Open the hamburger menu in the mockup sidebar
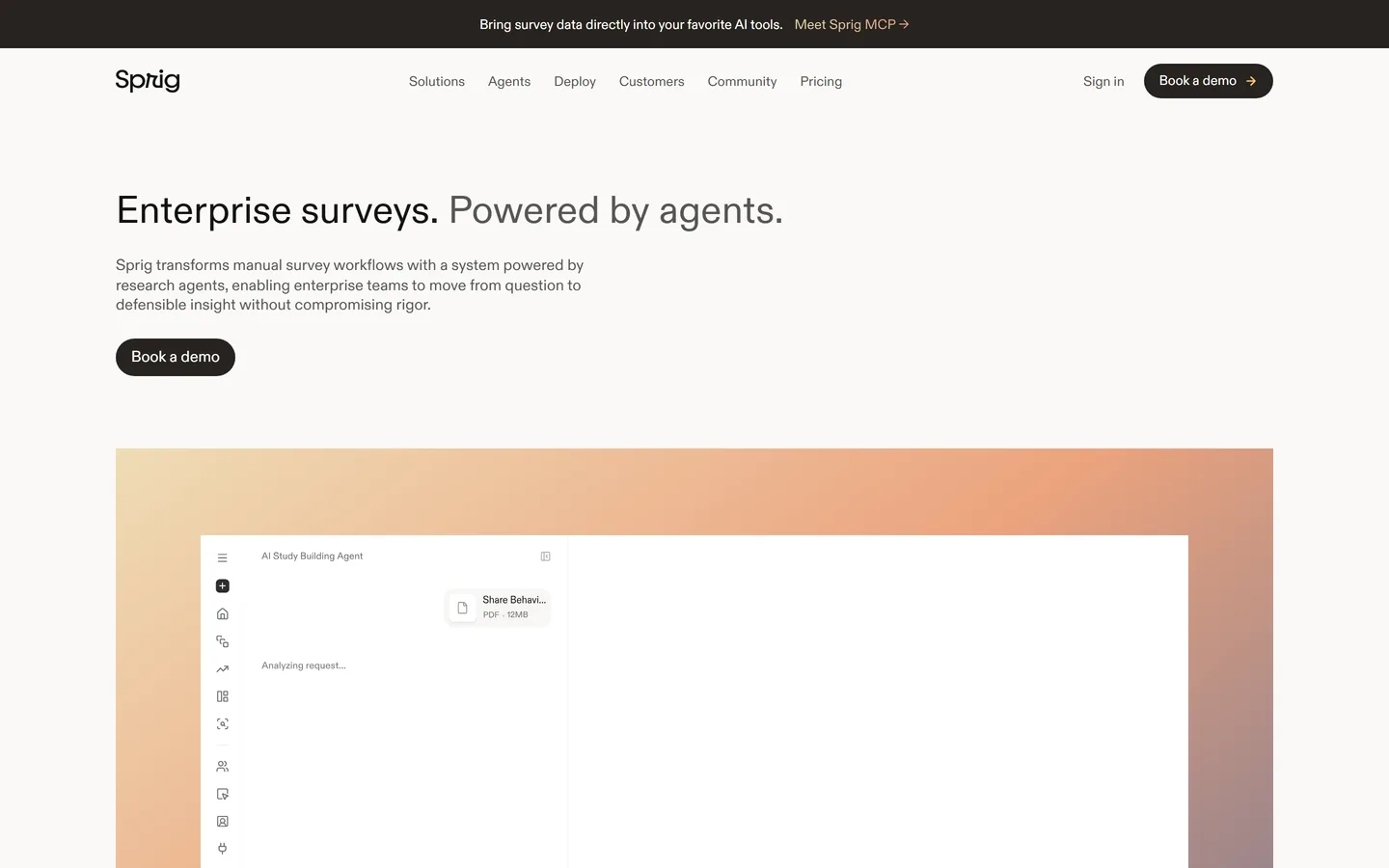 tap(222, 558)
